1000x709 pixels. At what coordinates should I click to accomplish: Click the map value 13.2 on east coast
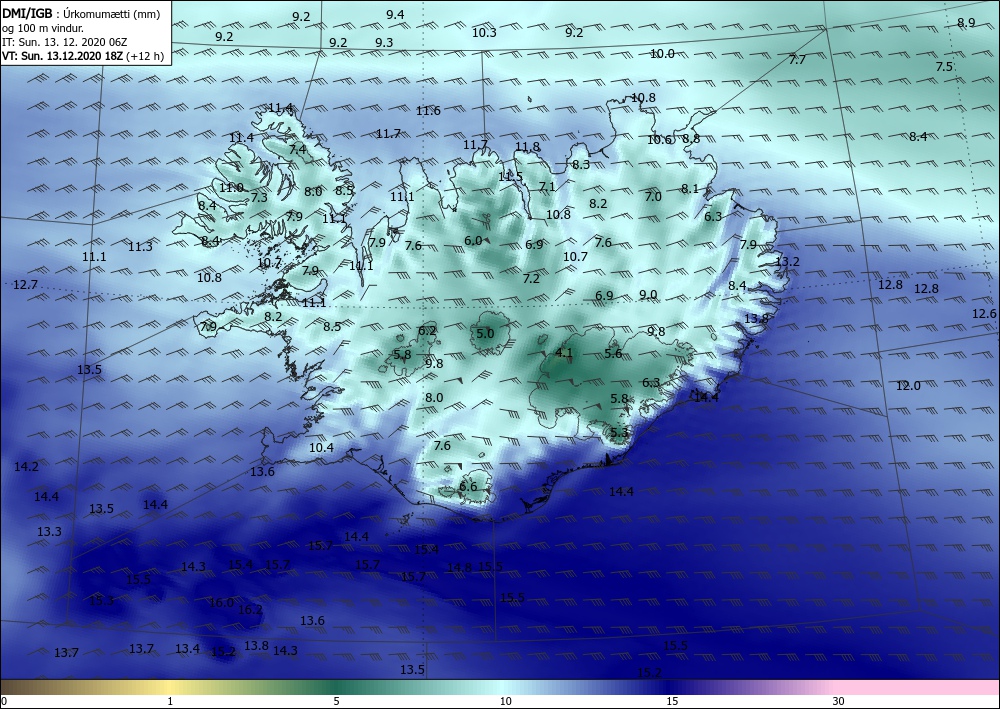787,261
